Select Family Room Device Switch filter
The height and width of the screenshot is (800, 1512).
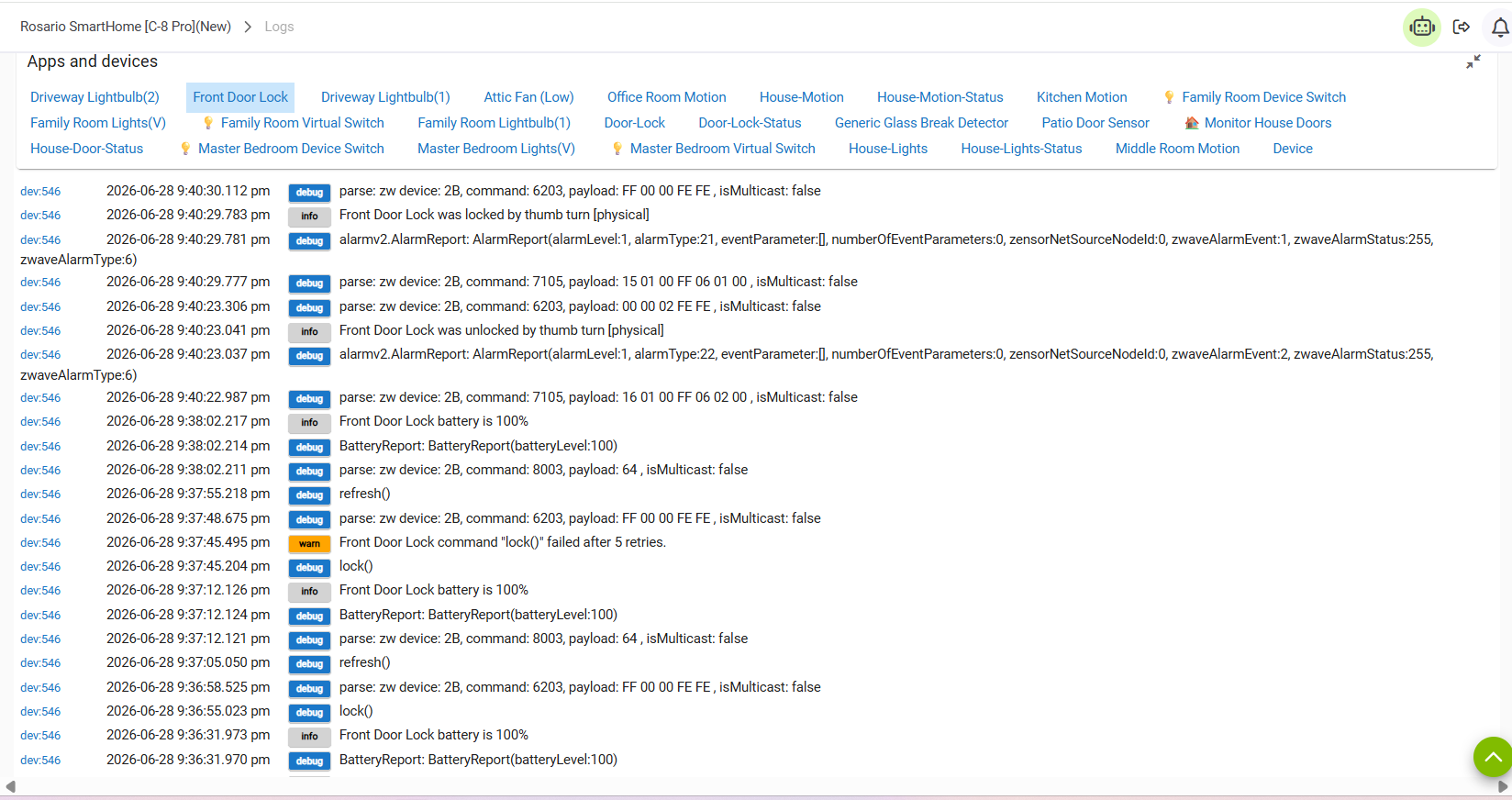1263,97
